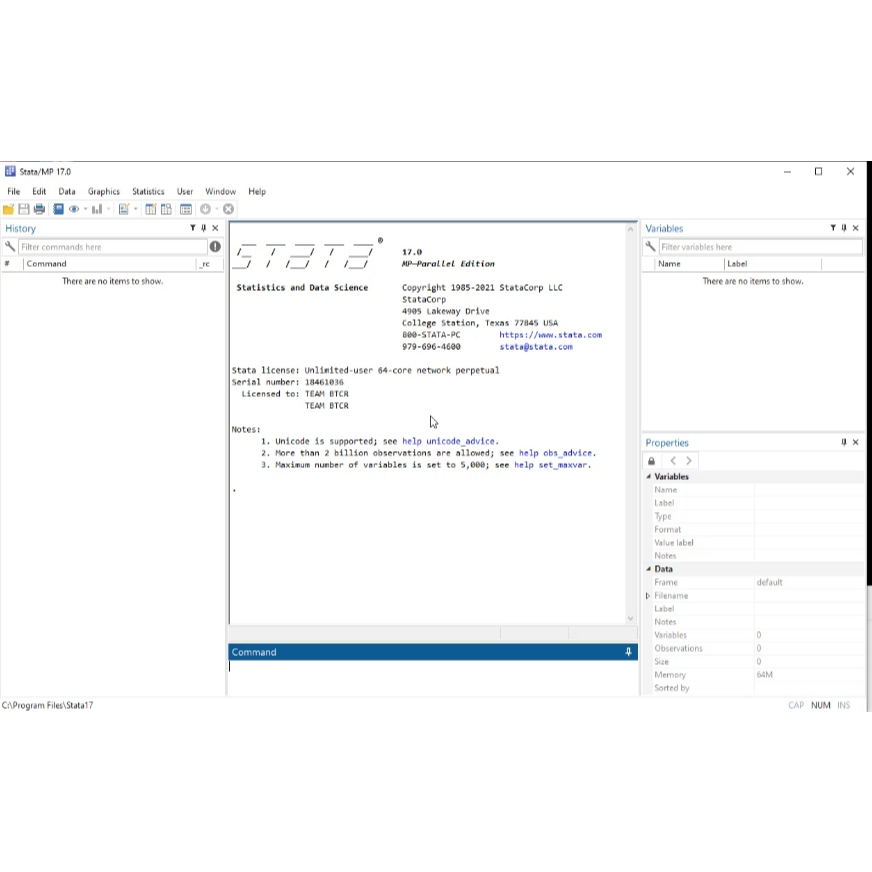
Task: Click the Open file folder icon
Action: tap(8, 209)
